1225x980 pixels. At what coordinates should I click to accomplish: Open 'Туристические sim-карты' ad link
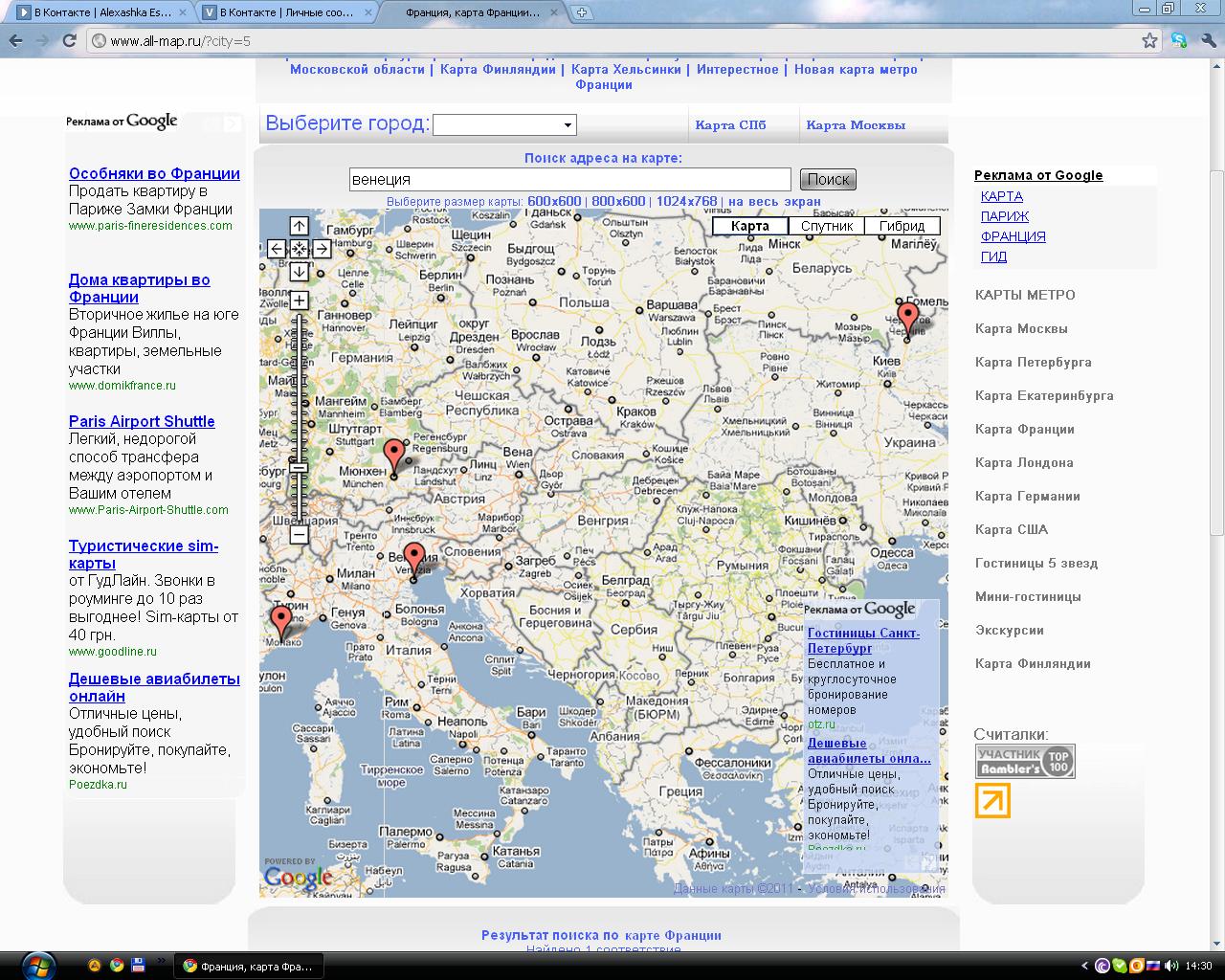(x=144, y=554)
